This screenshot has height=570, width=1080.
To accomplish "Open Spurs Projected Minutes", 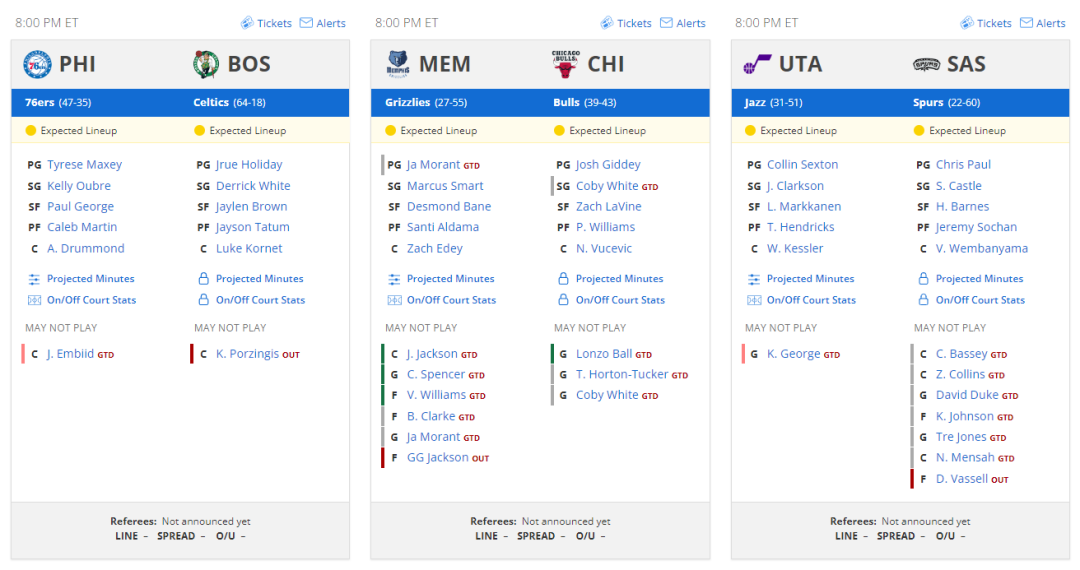I will [979, 279].
